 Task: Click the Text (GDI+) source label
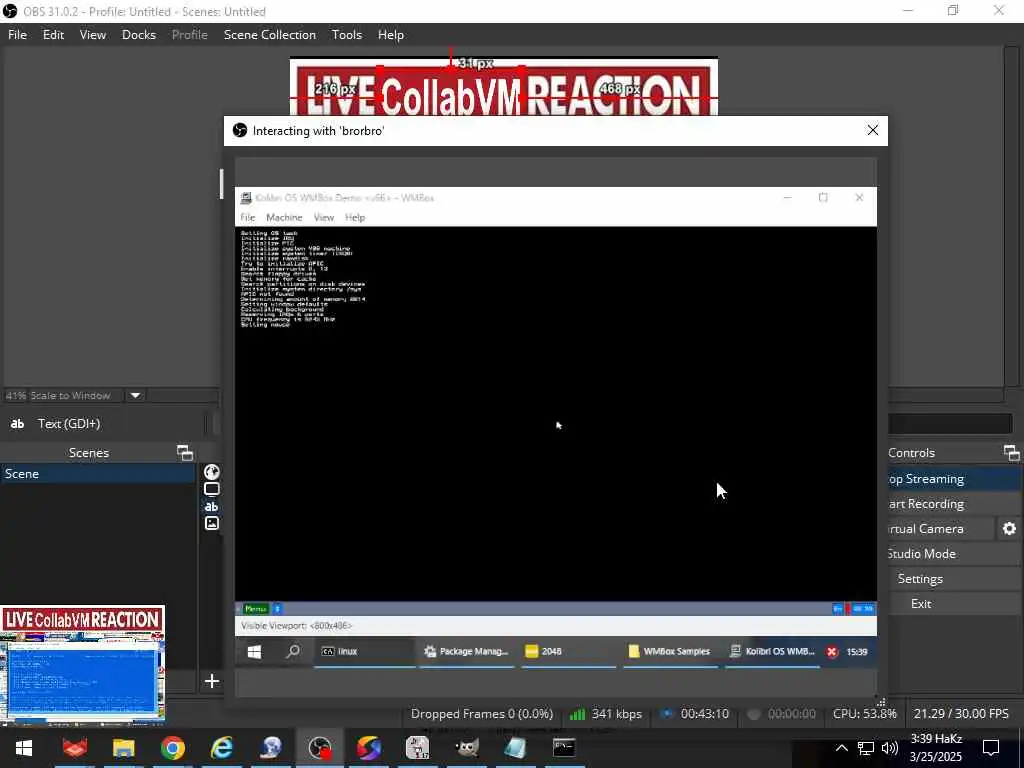click(x=69, y=424)
